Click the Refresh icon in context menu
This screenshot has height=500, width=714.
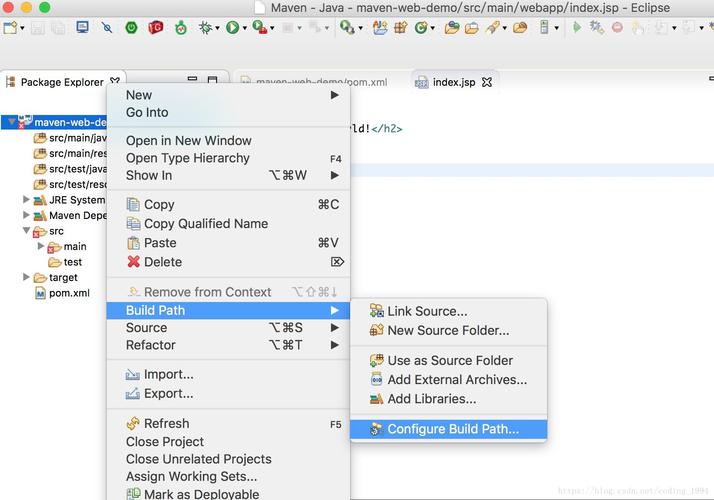coord(133,424)
